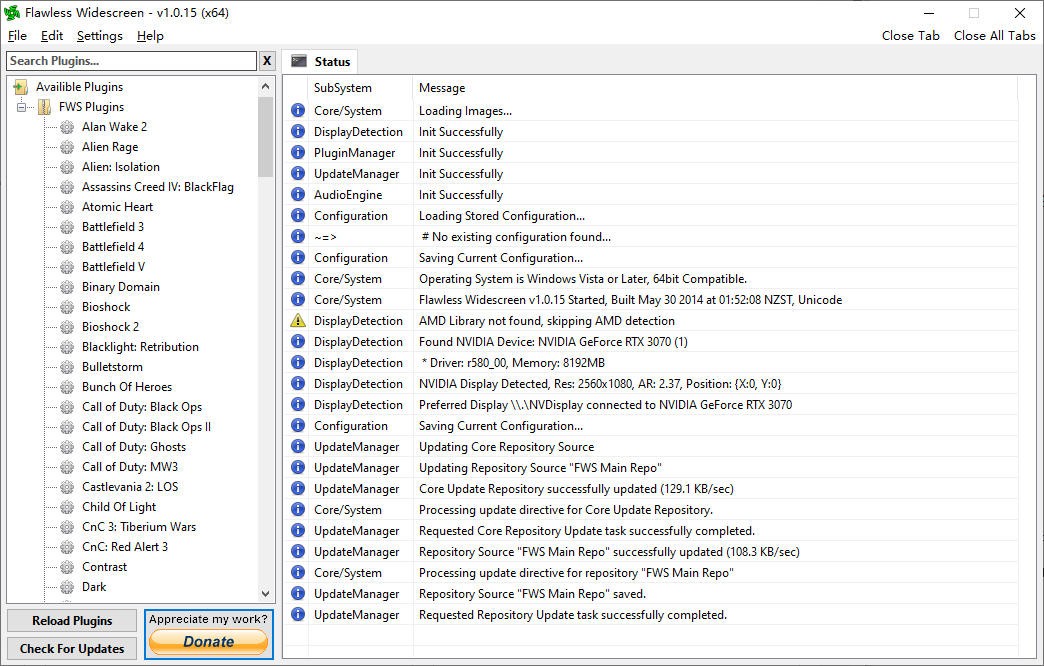Click the warning icon on AMD Library row
The width and height of the screenshot is (1044, 666).
pos(298,320)
